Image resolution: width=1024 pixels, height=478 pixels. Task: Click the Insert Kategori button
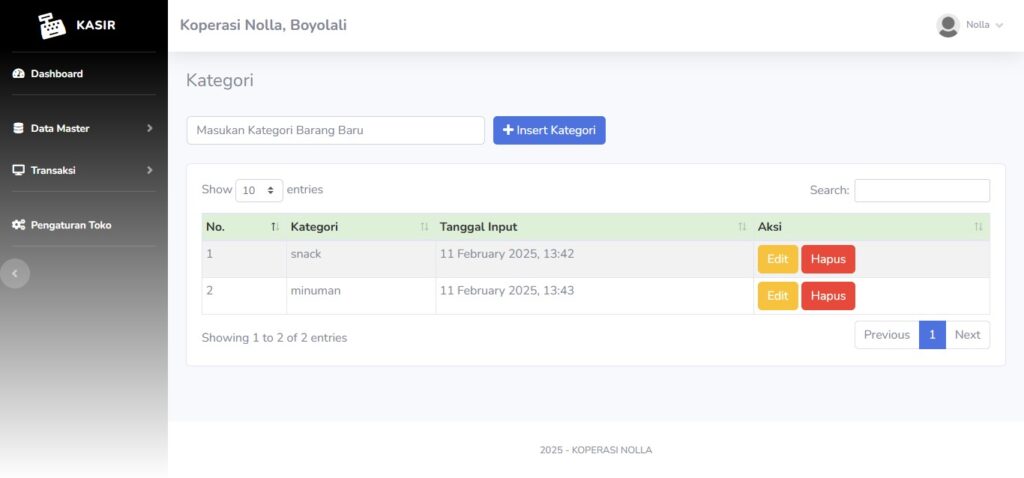pyautogui.click(x=549, y=130)
